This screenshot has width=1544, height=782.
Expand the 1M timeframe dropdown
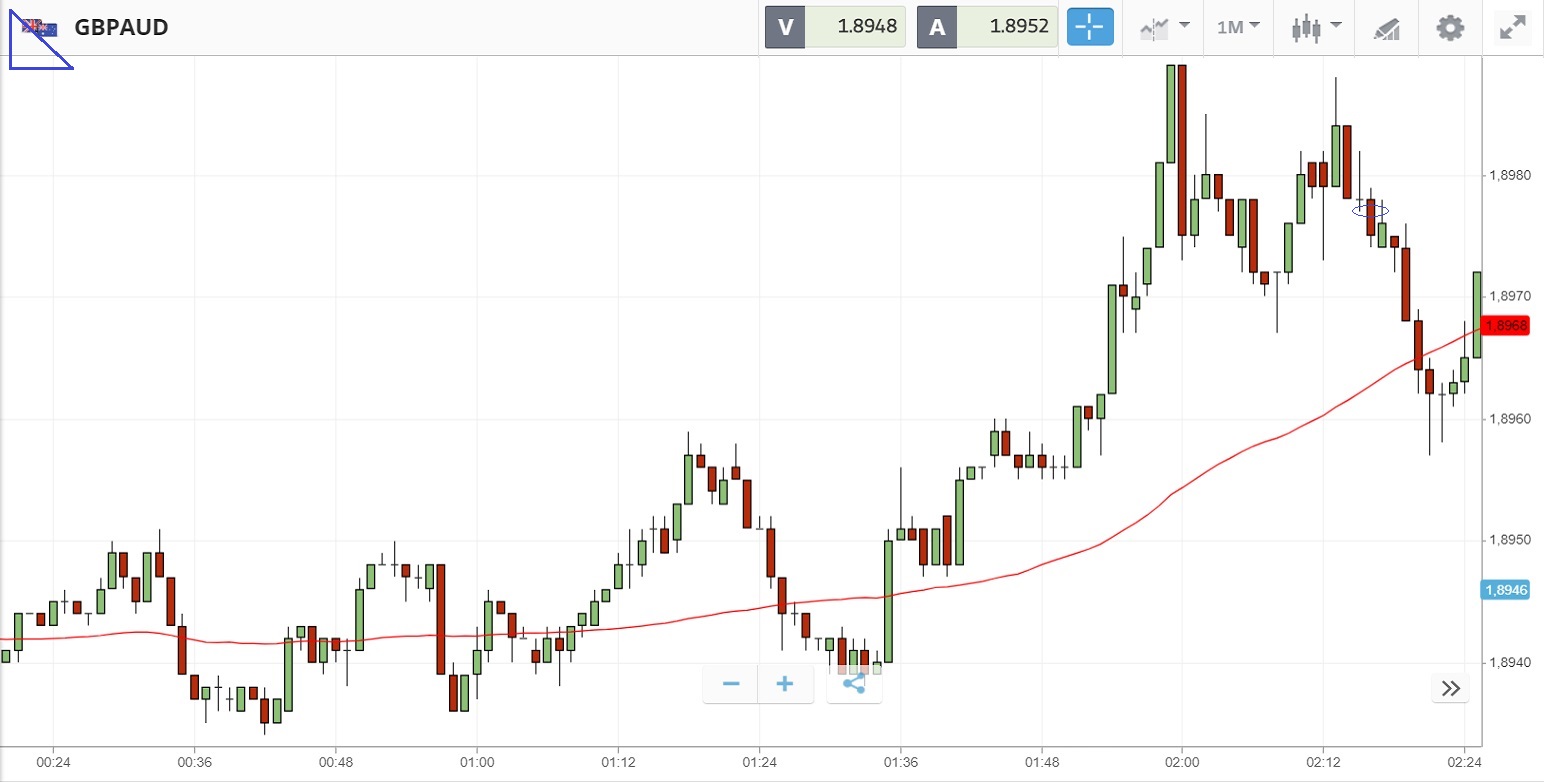coord(1238,27)
